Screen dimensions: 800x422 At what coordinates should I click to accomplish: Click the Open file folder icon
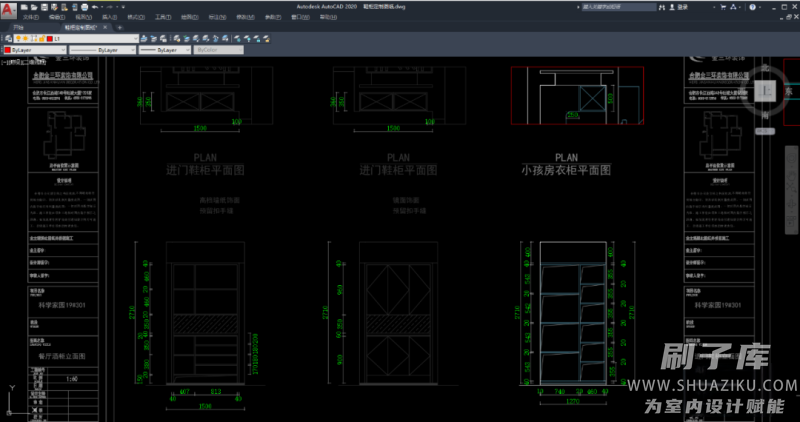point(35,6)
